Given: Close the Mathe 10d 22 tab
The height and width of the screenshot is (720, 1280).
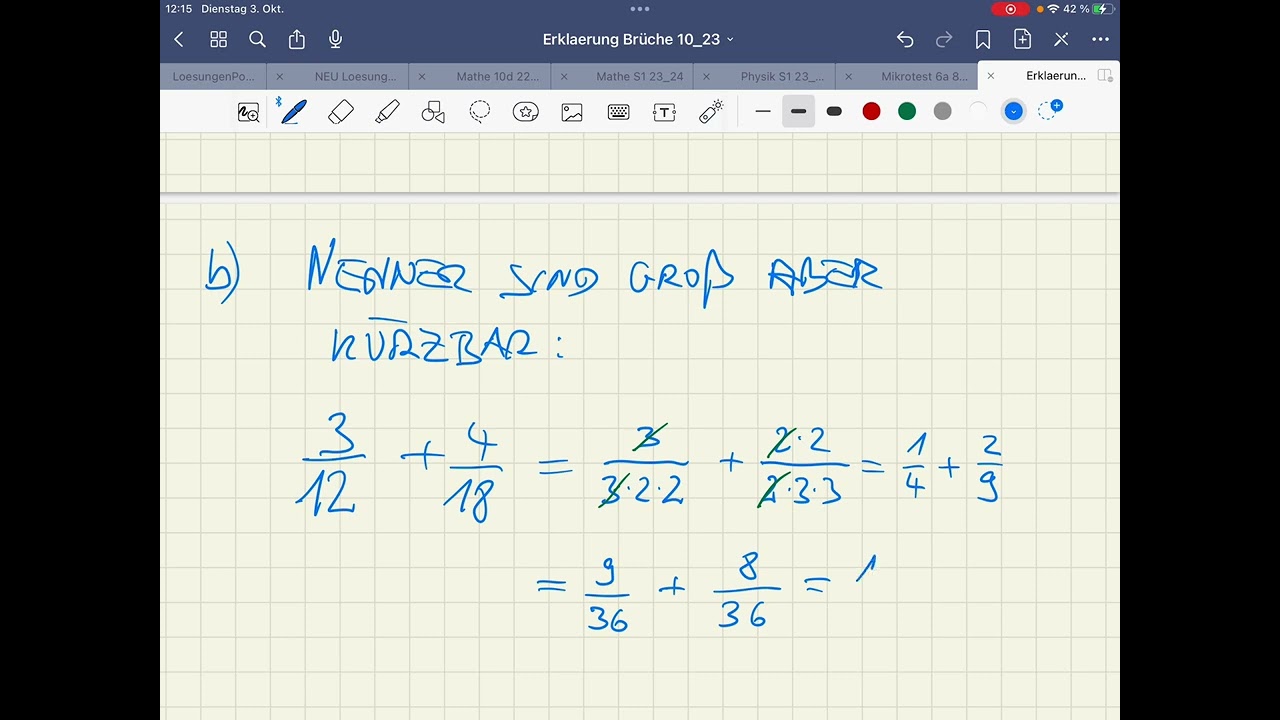Looking at the screenshot, I should 421,76.
